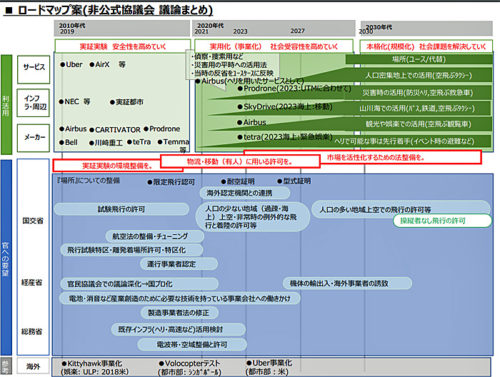Click the 'teTra' maker entry
This screenshot has width=500, height=377.
(x=139, y=142)
